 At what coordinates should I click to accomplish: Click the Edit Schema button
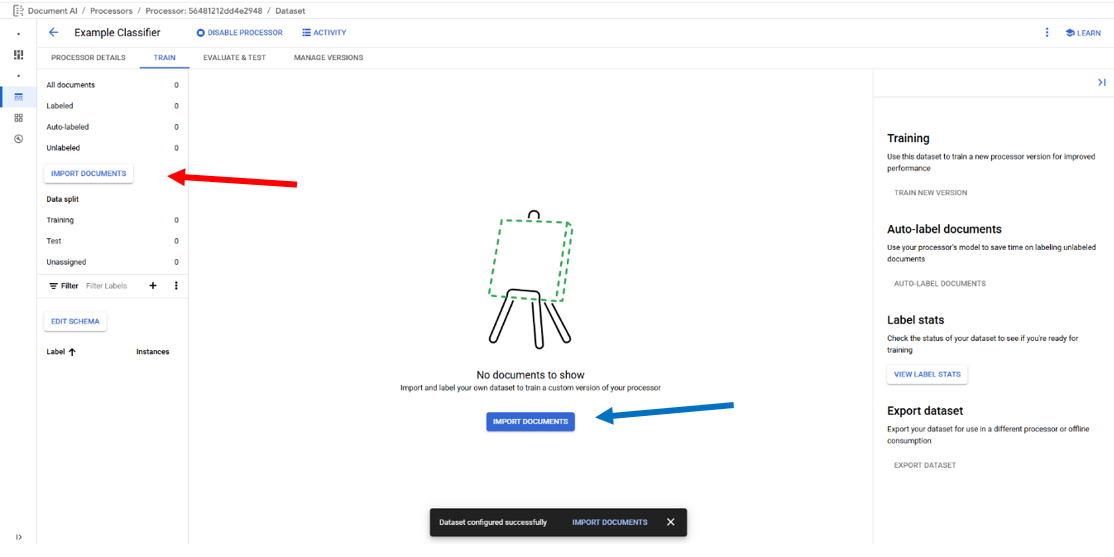click(75, 321)
